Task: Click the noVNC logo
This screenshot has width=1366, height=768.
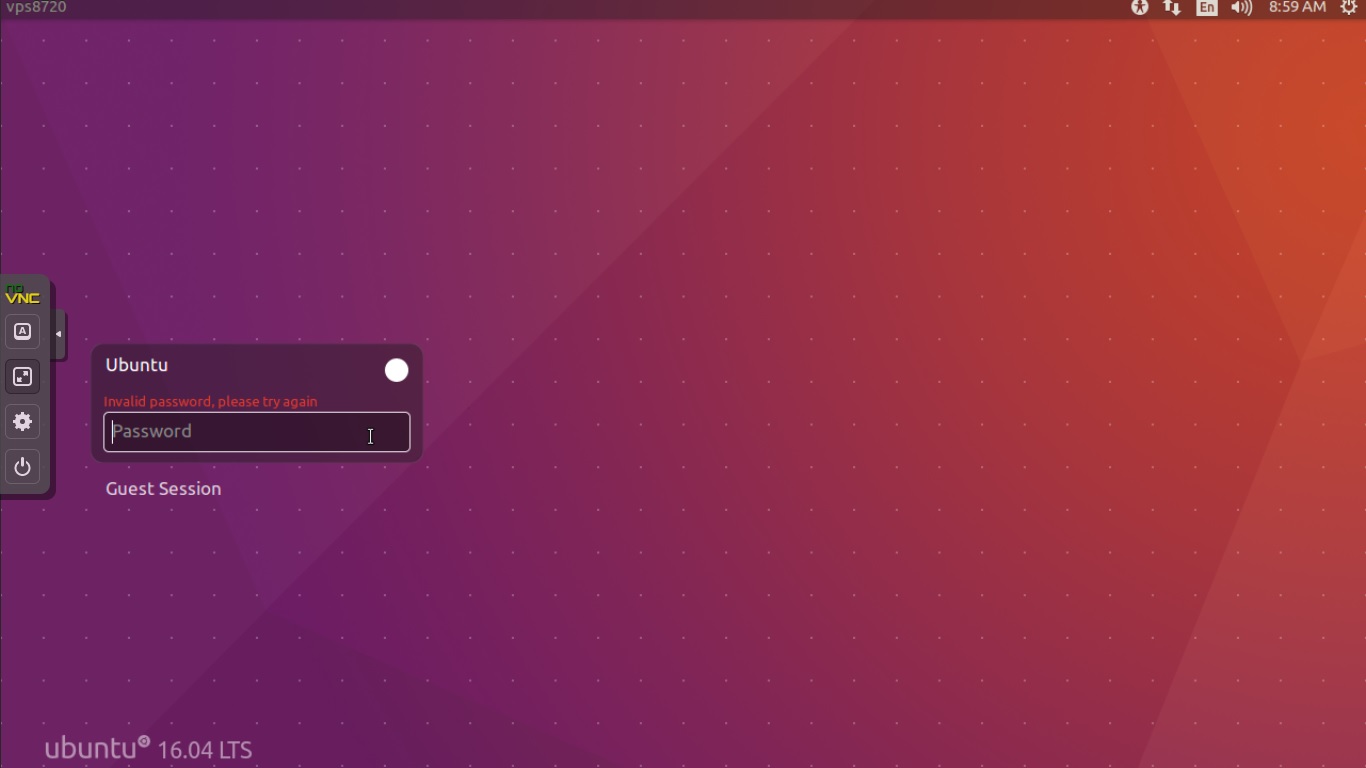Action: [22, 295]
